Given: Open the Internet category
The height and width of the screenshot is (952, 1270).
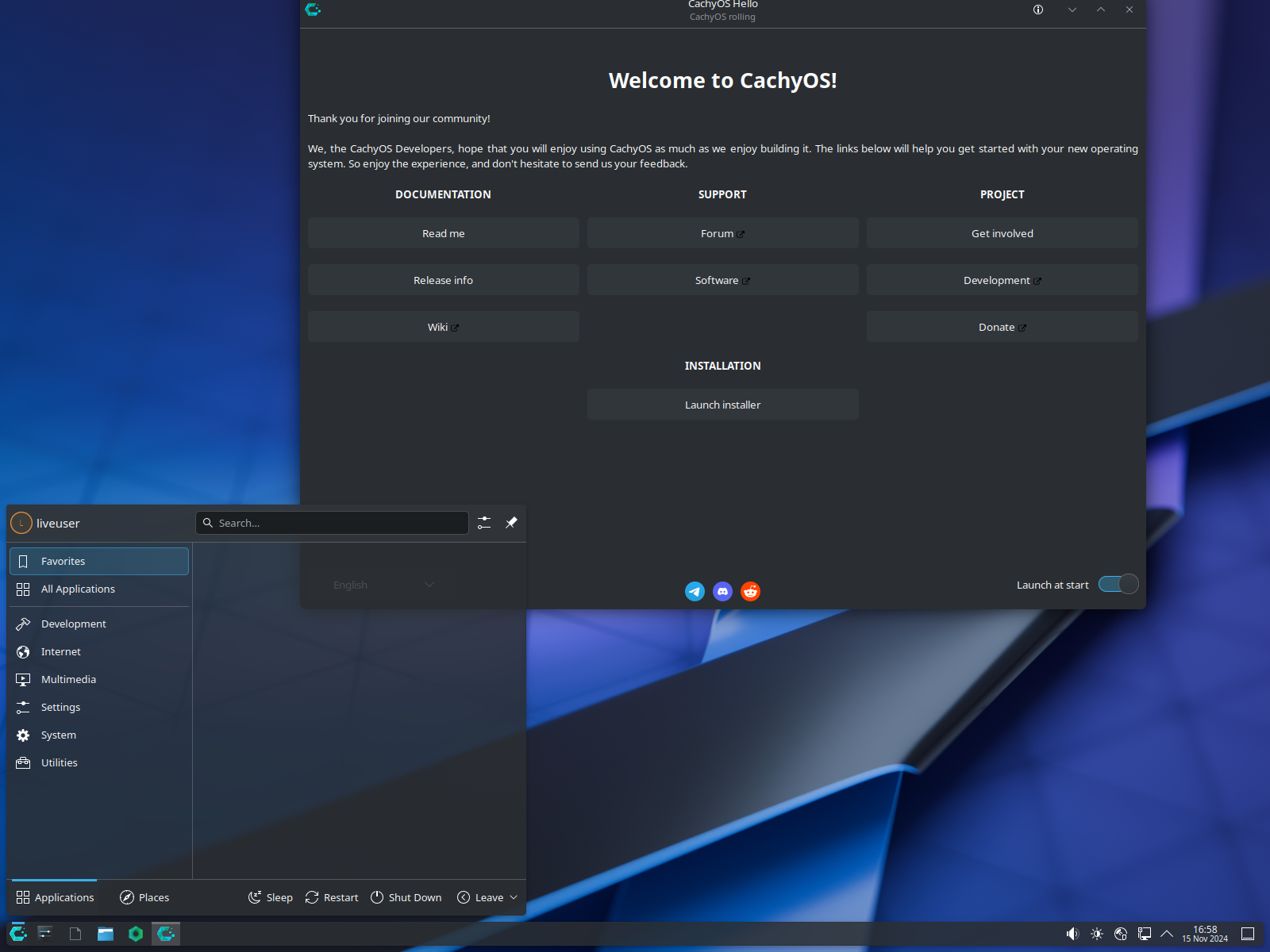Looking at the screenshot, I should tap(99, 651).
